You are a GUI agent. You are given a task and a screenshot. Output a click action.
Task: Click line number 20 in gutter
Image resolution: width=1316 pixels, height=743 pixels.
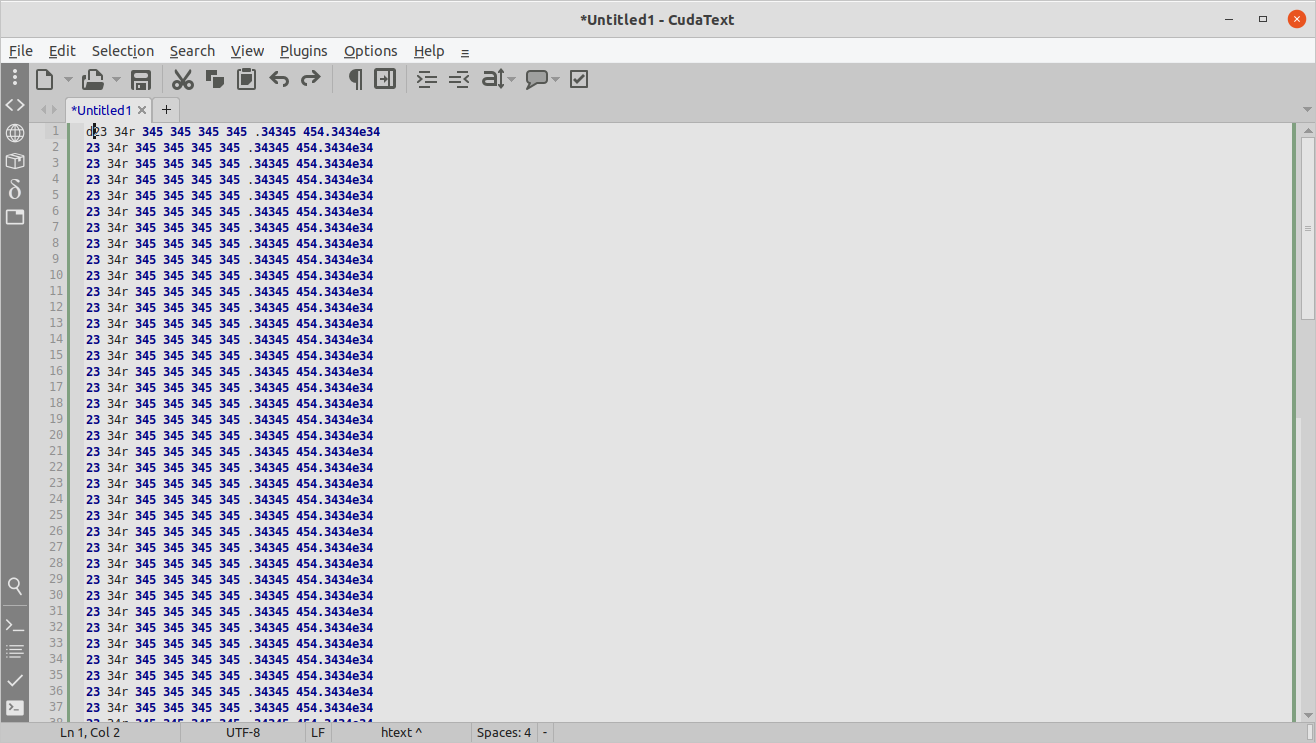55,435
